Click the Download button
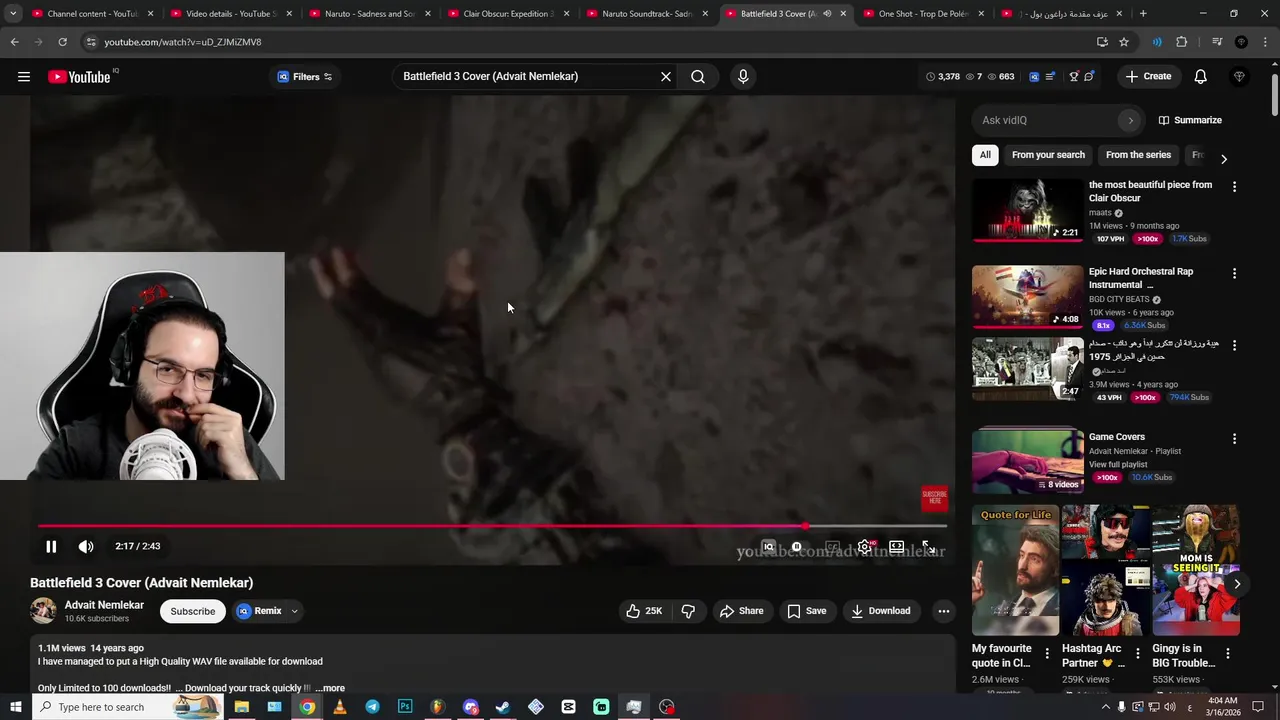 point(881,611)
